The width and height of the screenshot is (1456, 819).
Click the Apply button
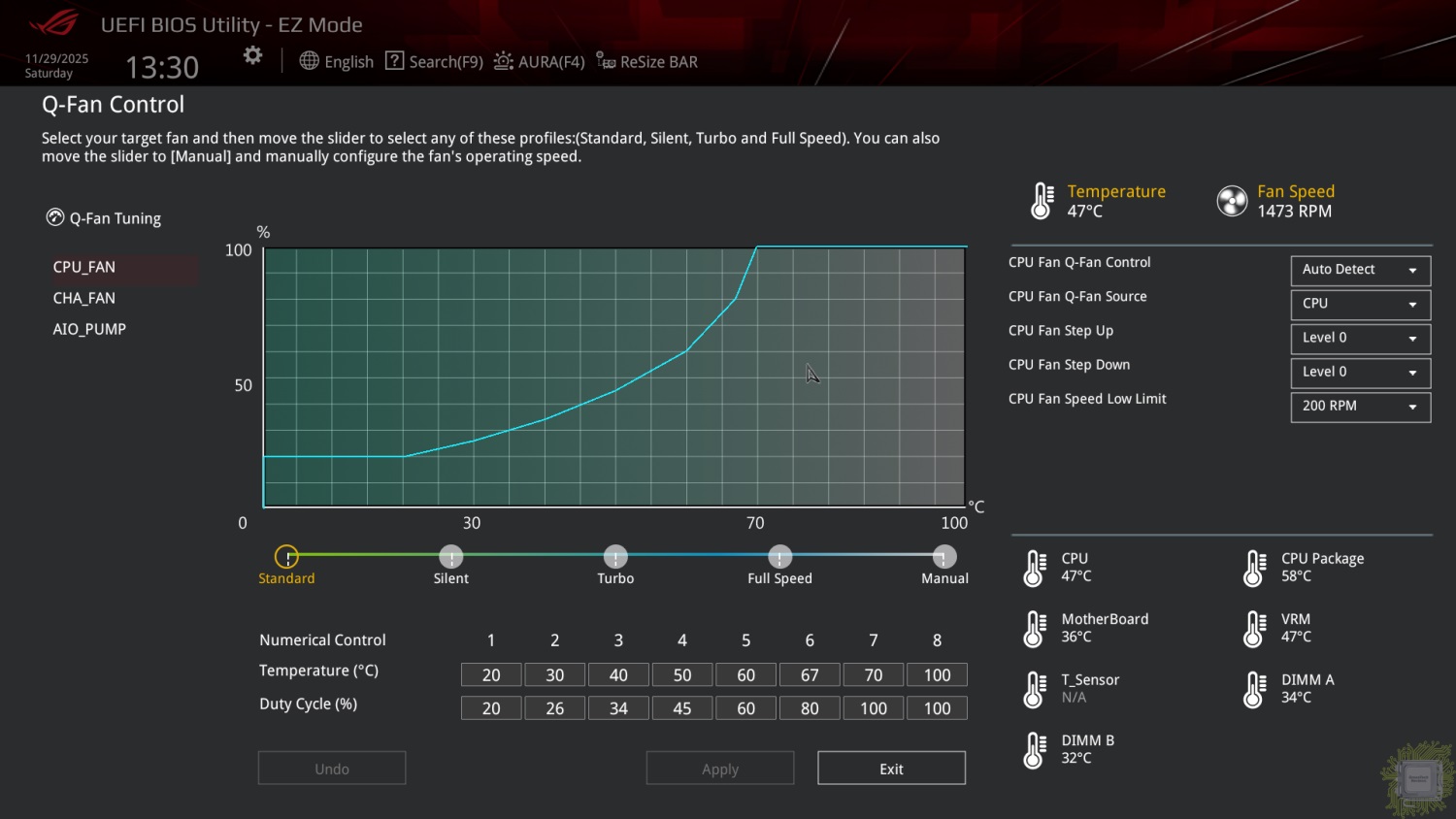pyautogui.click(x=720, y=769)
